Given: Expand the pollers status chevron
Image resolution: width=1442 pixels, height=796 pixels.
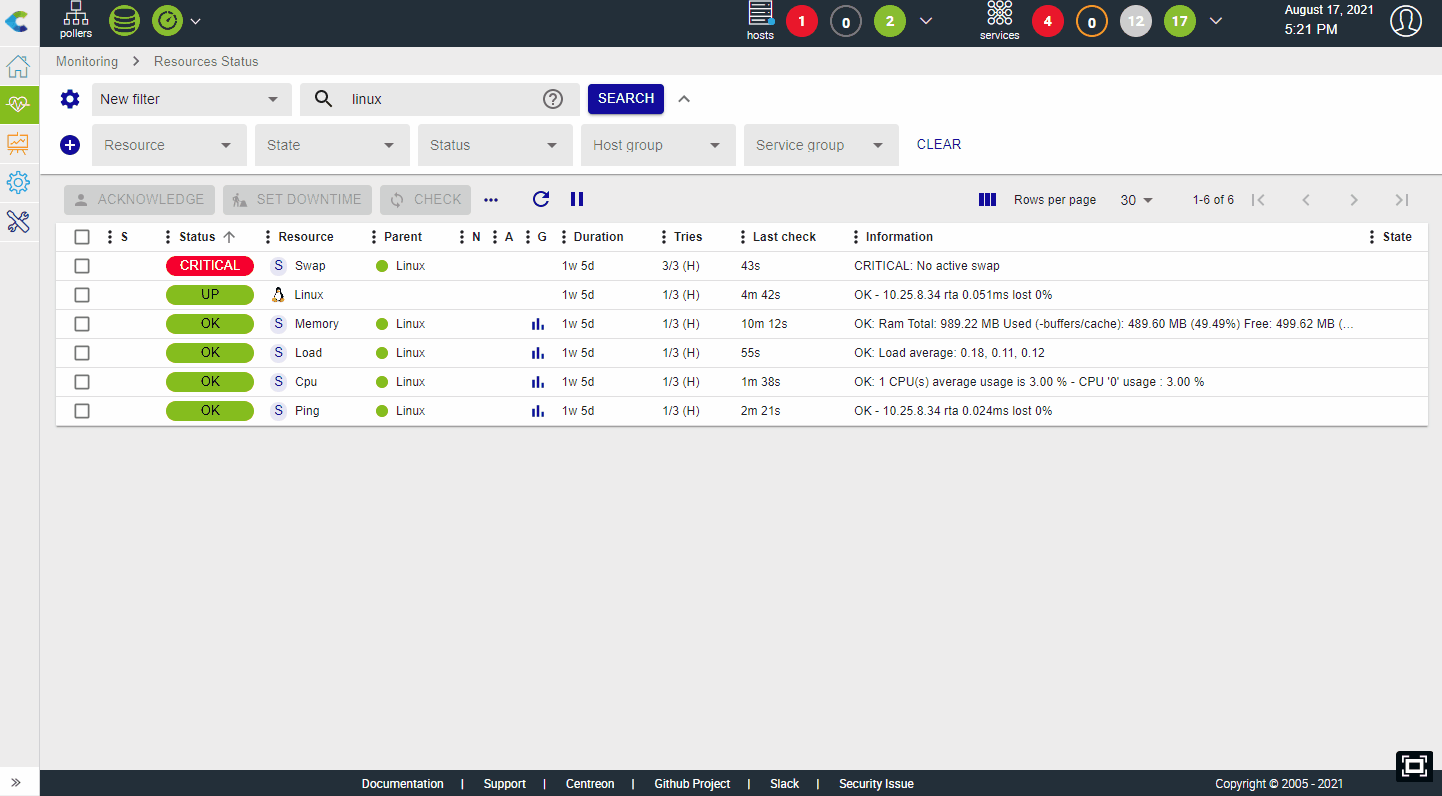Looking at the screenshot, I should (196, 21).
